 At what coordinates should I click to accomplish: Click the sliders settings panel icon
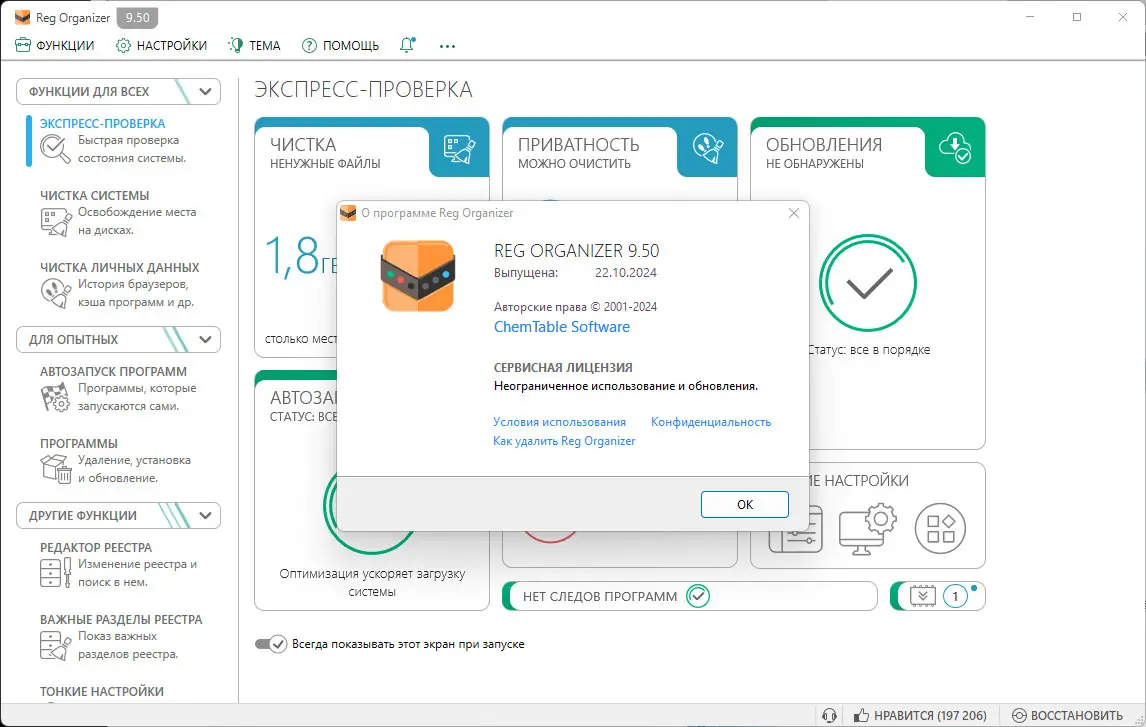[796, 529]
